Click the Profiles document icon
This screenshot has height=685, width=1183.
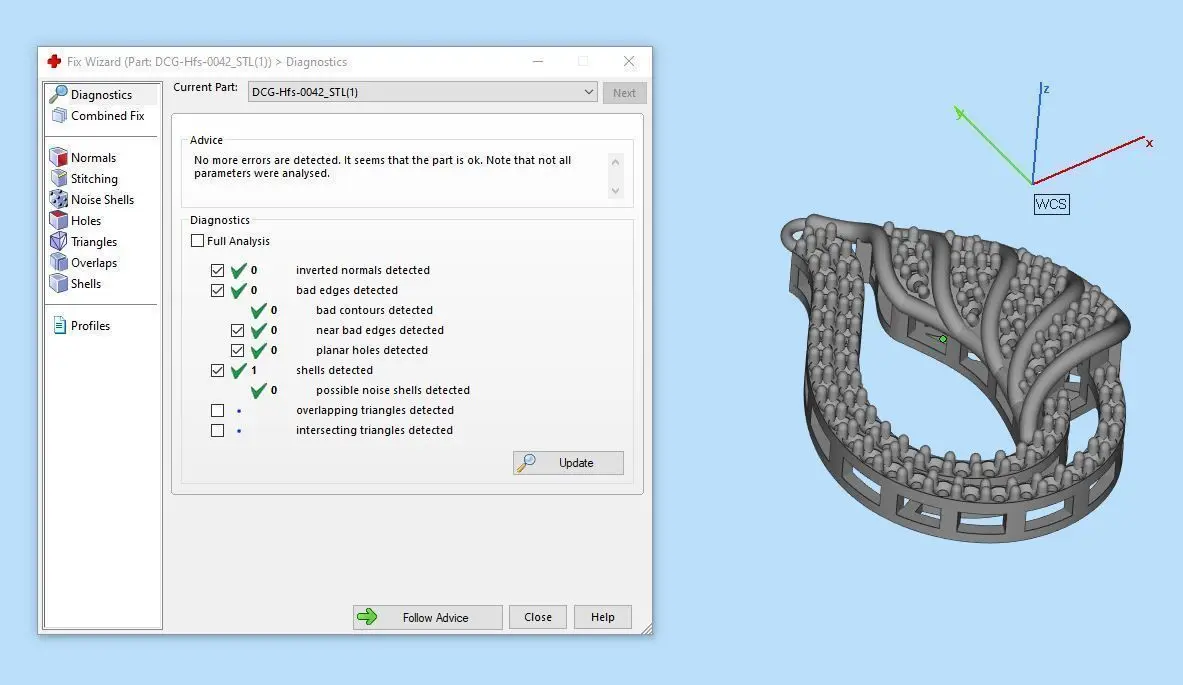60,325
